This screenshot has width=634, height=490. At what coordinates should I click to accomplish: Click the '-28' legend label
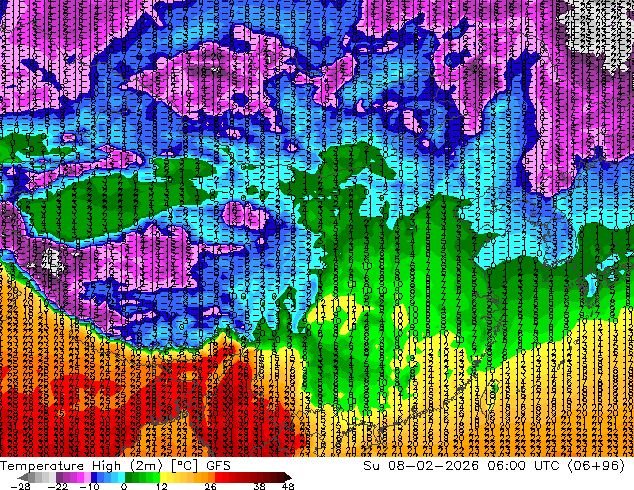tap(20, 486)
